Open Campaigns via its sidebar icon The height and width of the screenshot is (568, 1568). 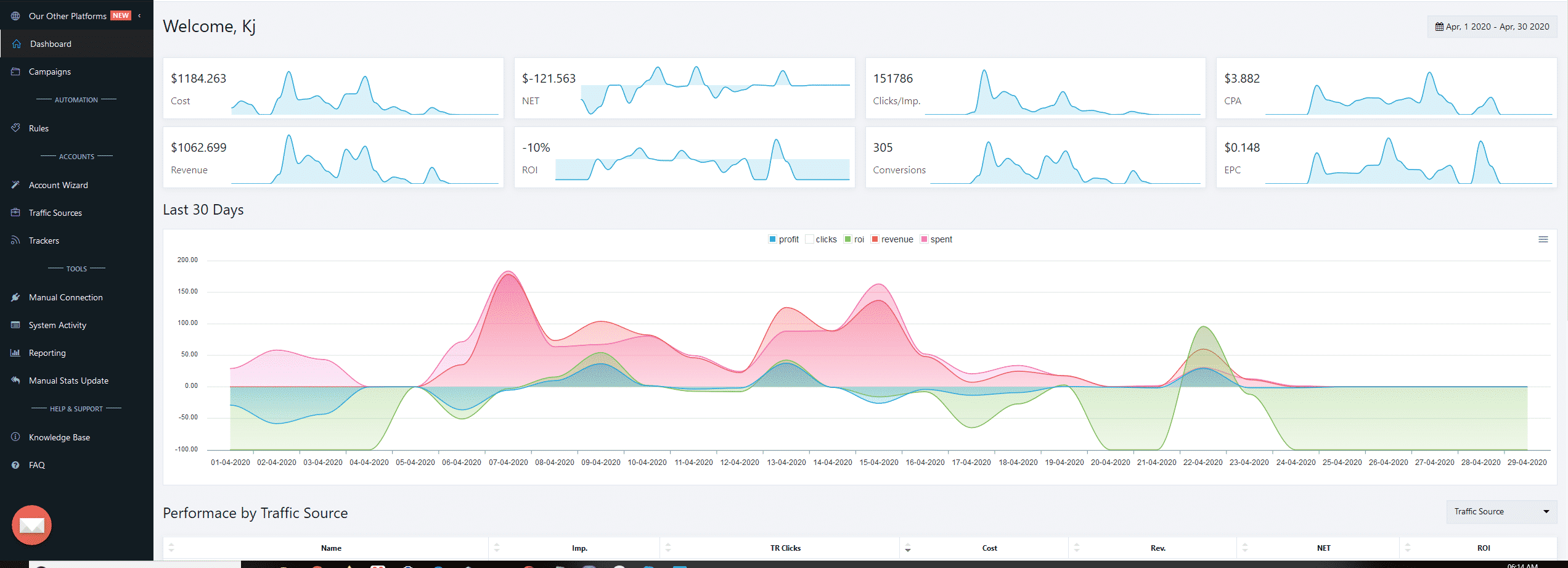coord(15,72)
